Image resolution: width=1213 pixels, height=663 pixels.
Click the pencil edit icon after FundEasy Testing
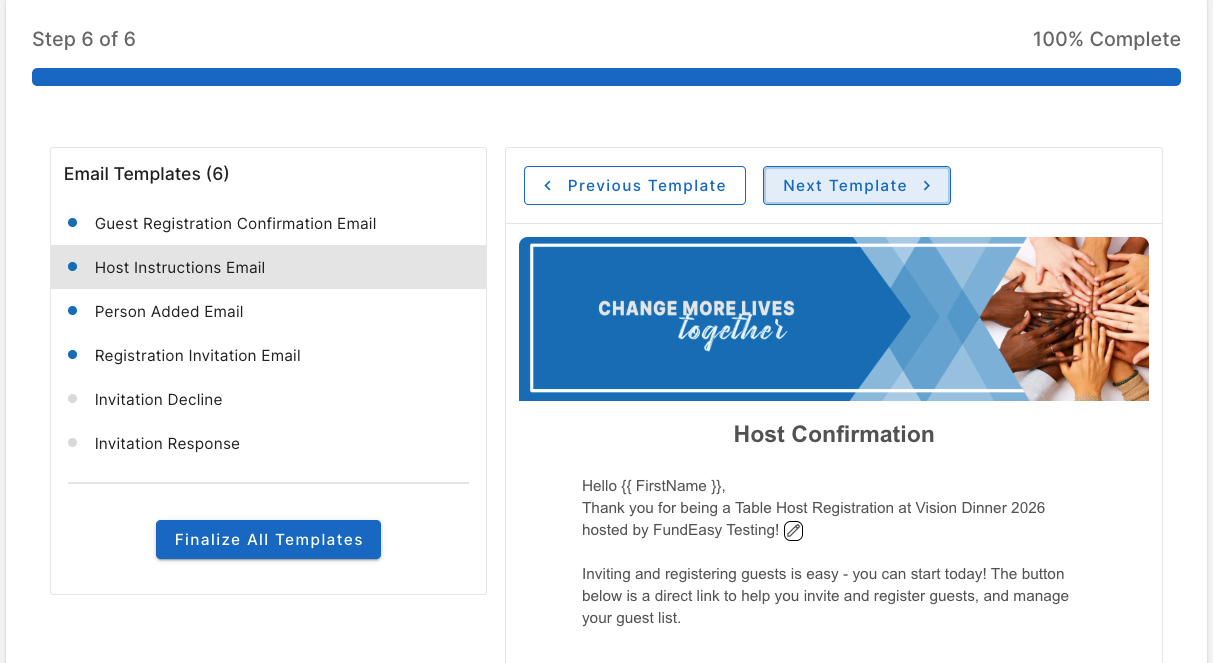click(793, 531)
